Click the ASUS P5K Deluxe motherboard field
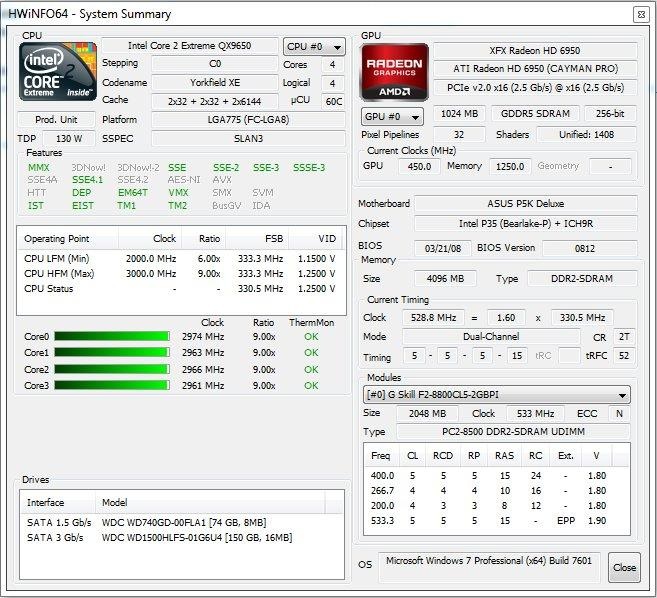Viewport: 657px width, 598px height. coord(525,204)
